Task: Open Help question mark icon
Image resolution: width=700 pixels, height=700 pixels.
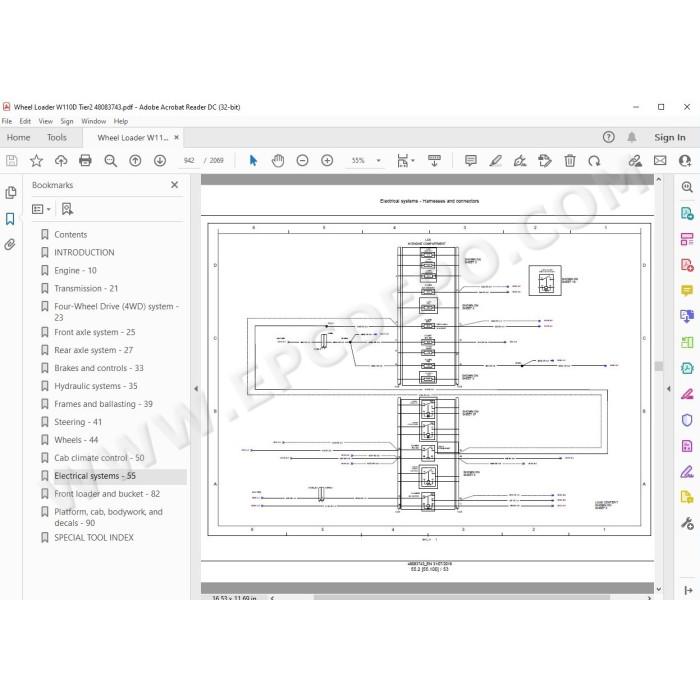Action: coord(608,137)
